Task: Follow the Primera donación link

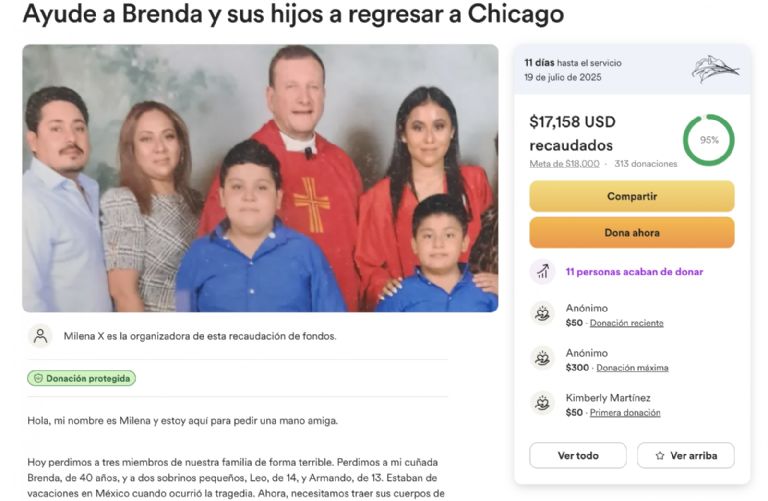Action: pyautogui.click(x=625, y=413)
